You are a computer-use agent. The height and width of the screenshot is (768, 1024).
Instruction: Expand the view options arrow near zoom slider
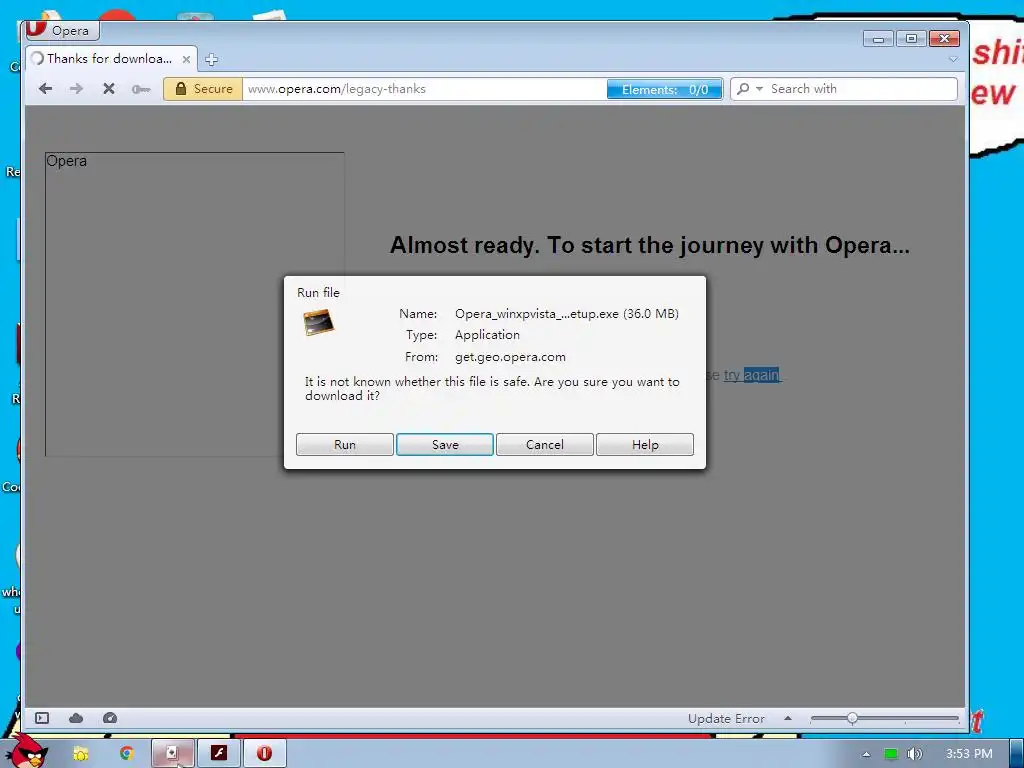coord(788,718)
